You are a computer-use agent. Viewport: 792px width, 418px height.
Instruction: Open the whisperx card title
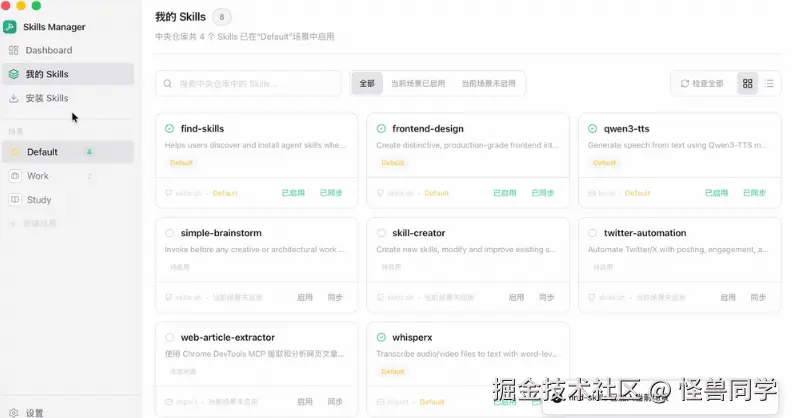[412, 337]
